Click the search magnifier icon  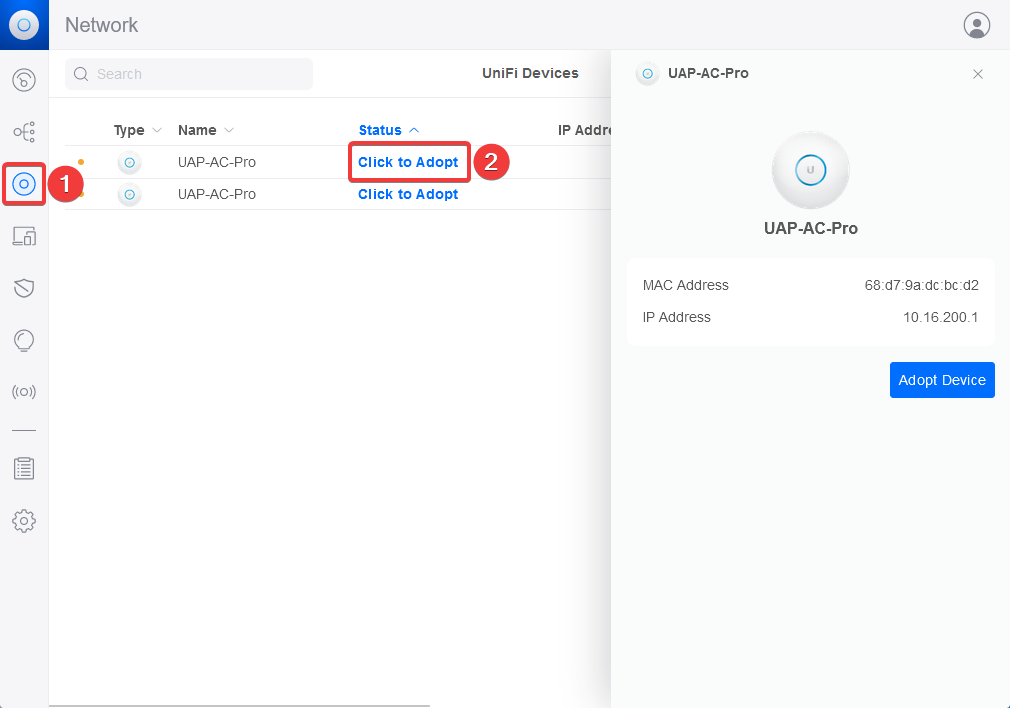pyautogui.click(x=81, y=74)
